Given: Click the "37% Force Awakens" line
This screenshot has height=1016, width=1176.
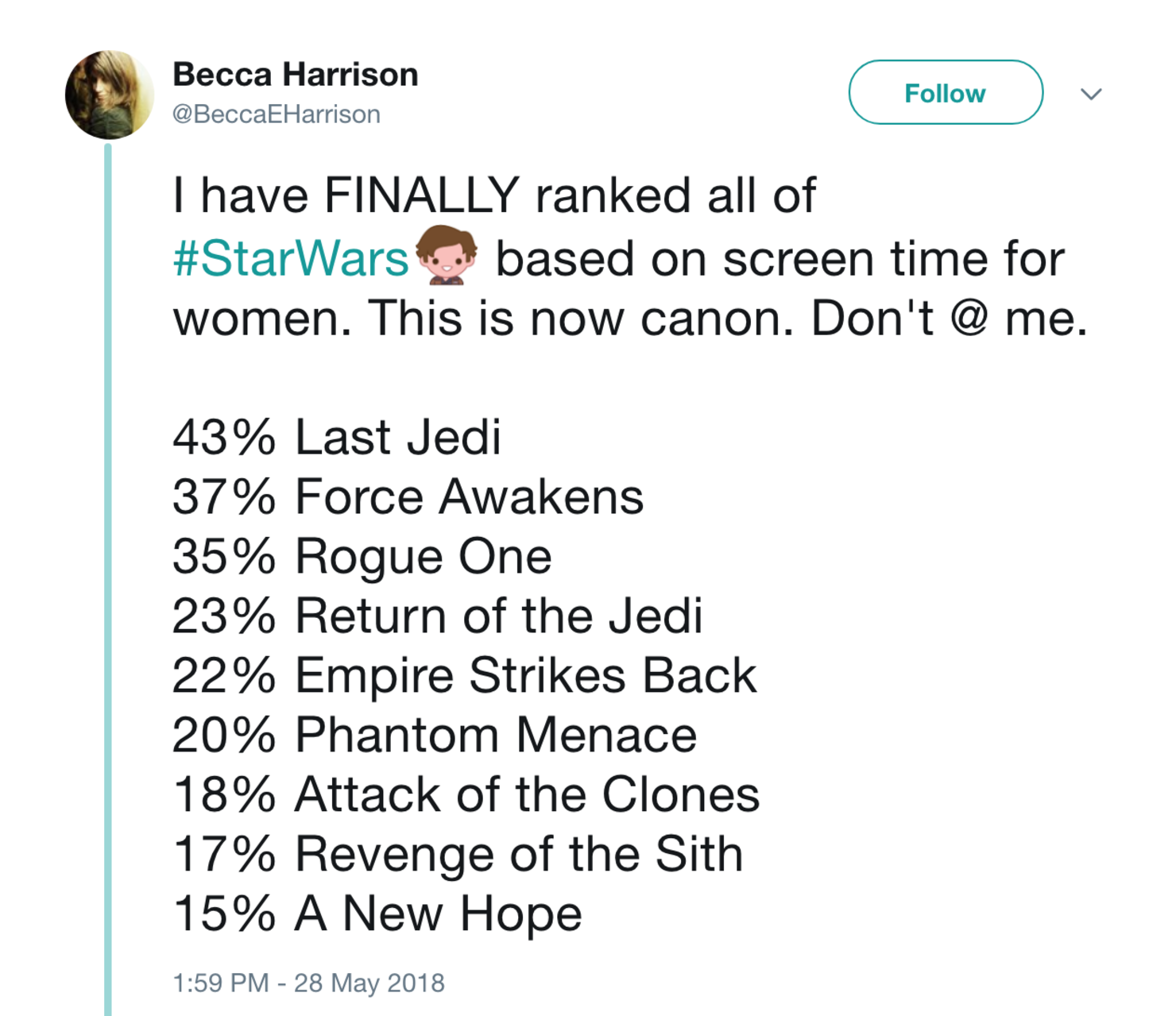Looking at the screenshot, I should coord(408,497).
